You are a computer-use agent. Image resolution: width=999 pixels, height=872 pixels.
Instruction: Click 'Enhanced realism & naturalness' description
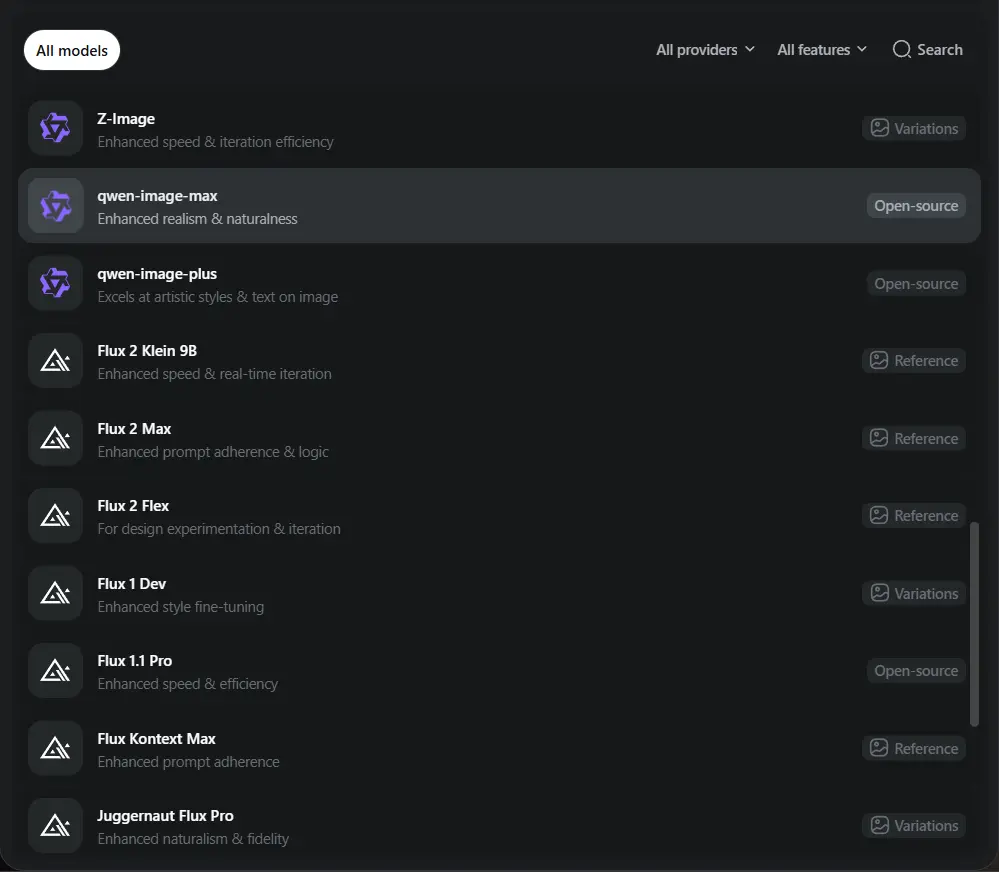[x=198, y=219]
